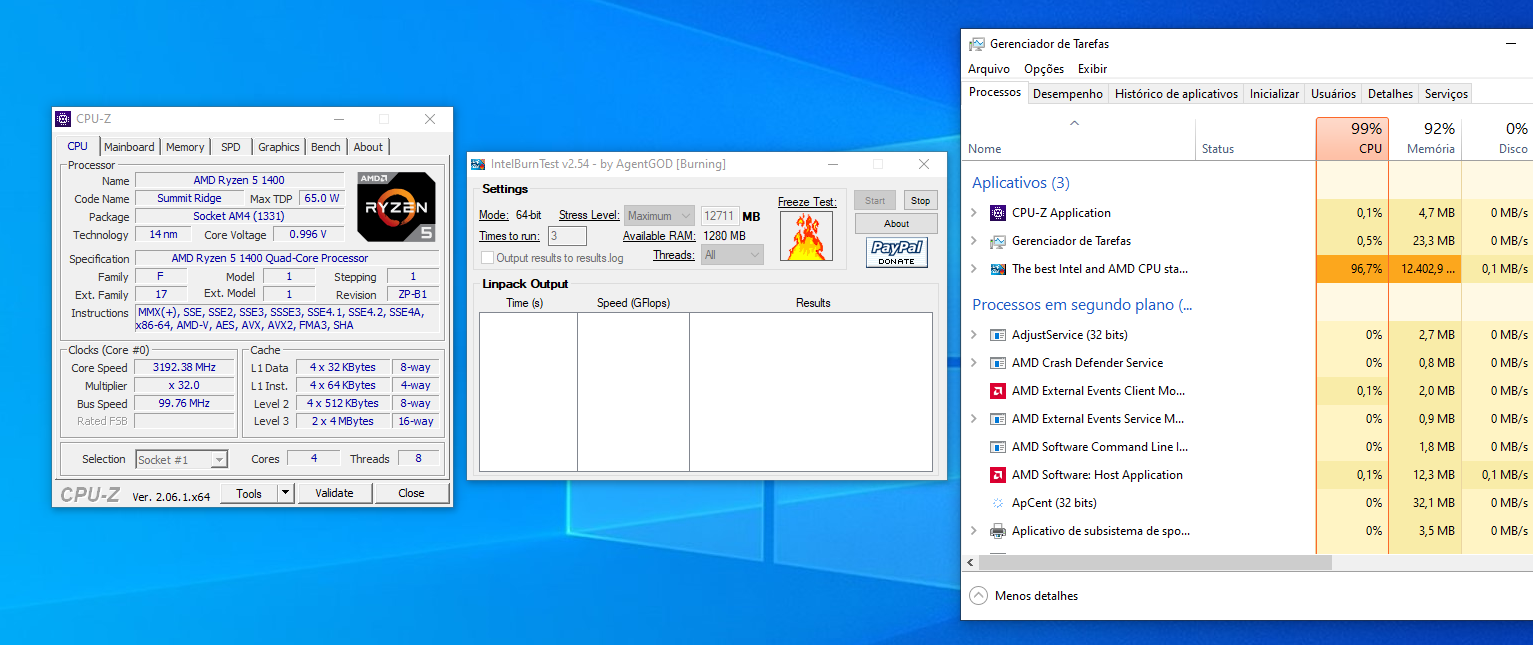Open the Stress Level dropdown
The width and height of the screenshot is (1533, 645).
659,216
